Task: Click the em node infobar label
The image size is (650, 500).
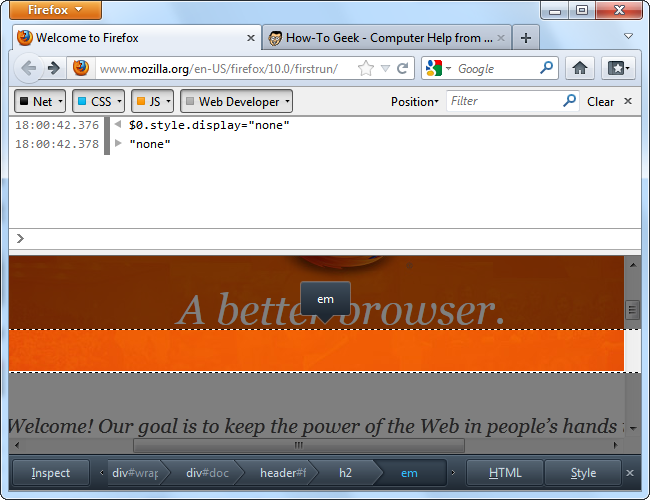Action: (x=325, y=299)
